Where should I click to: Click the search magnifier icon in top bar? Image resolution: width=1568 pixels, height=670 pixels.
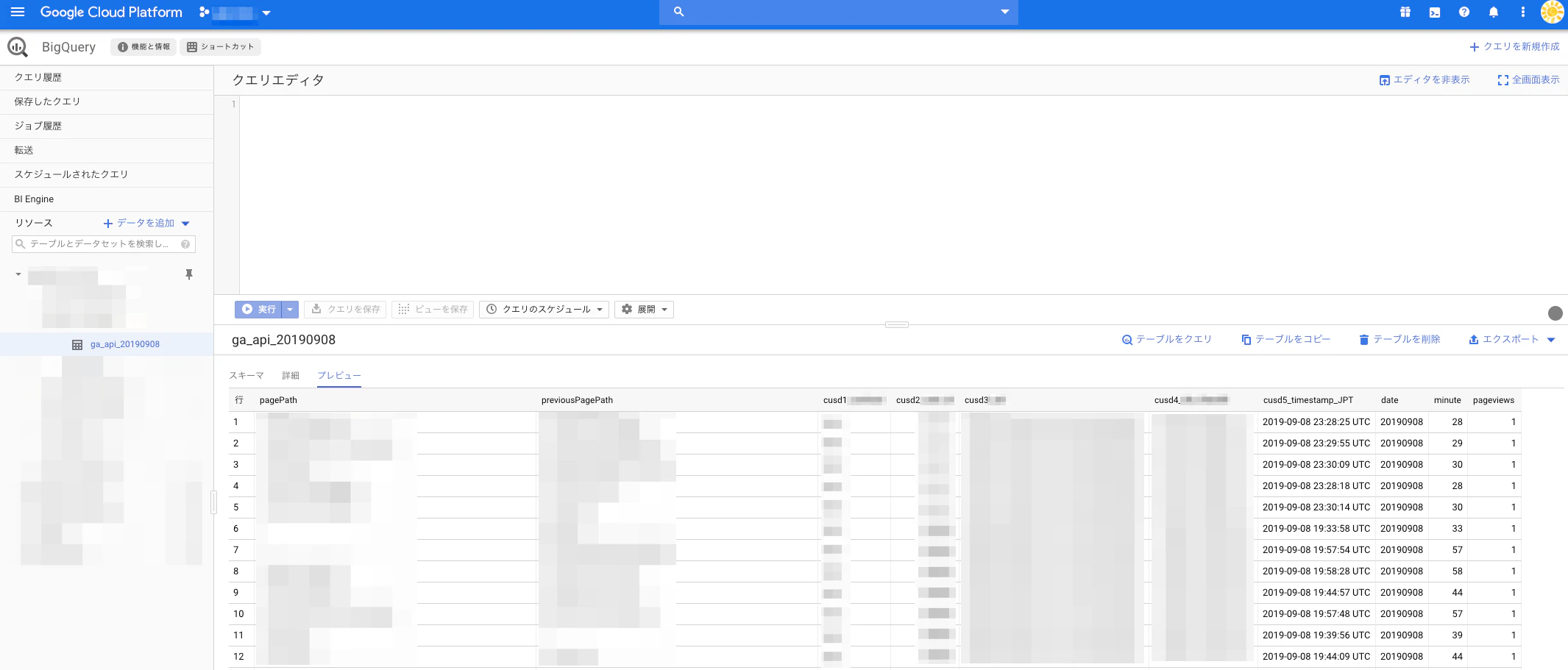[x=679, y=12]
